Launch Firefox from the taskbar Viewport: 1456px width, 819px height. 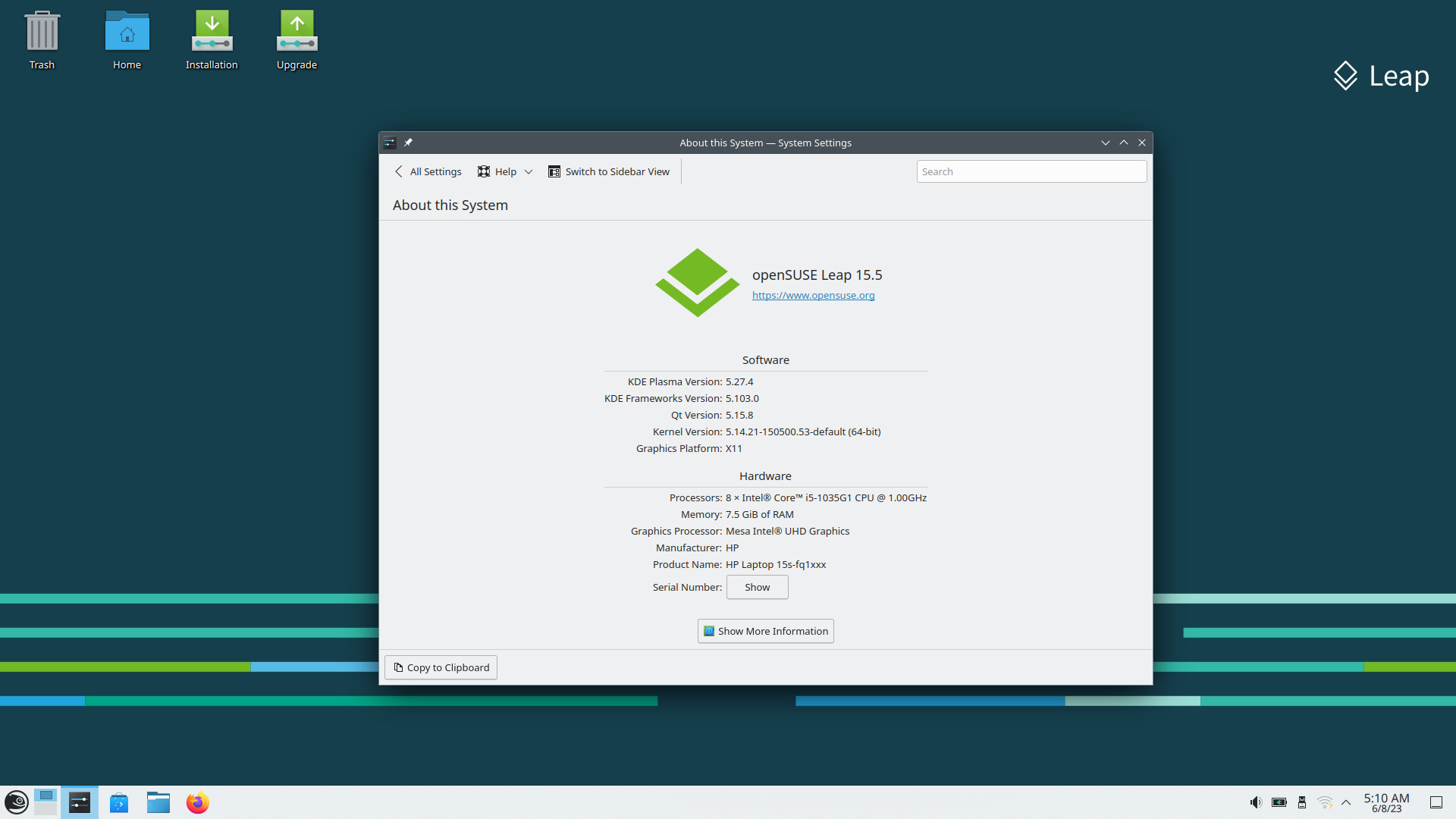tap(198, 802)
